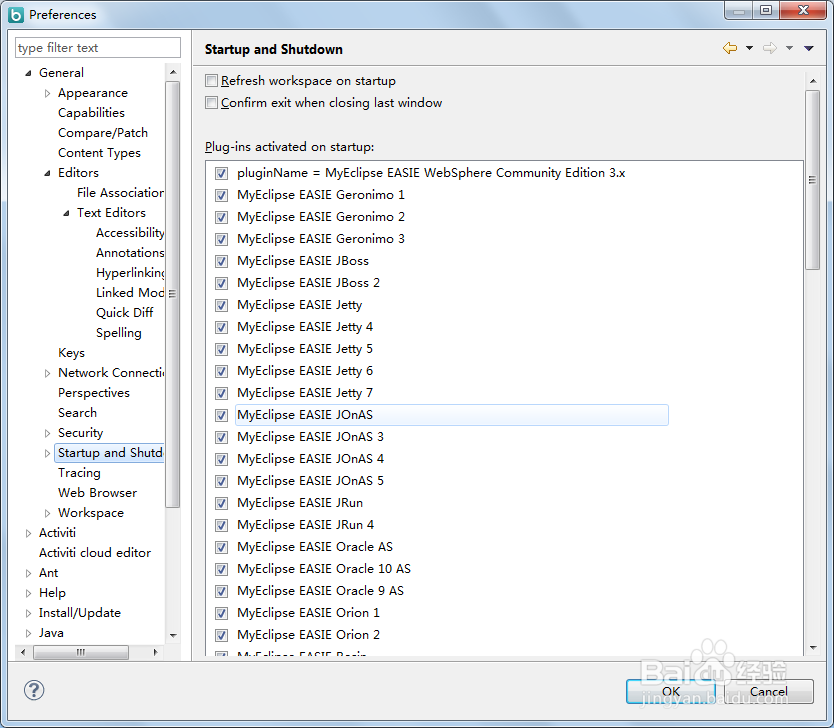Uncheck MyEclipse EASIE Orion 2
834x728 pixels.
pyautogui.click(x=221, y=635)
